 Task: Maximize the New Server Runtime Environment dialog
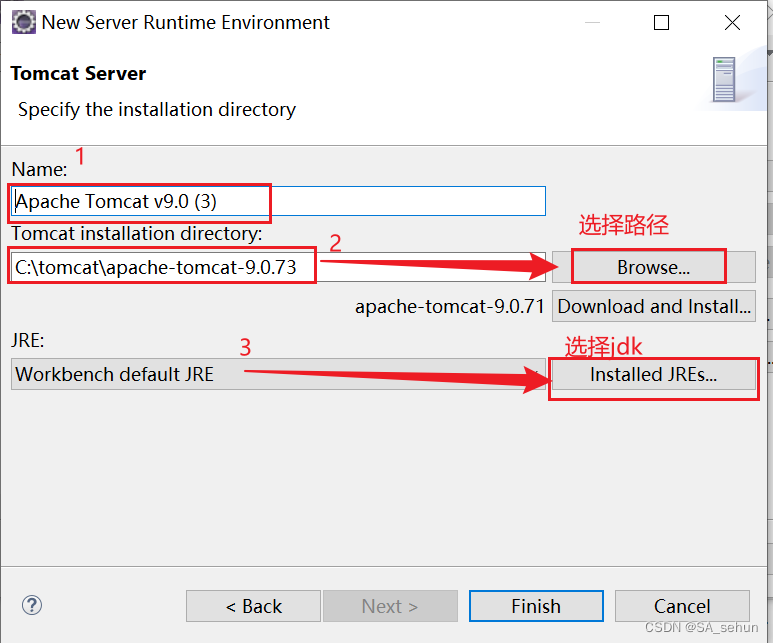click(661, 23)
